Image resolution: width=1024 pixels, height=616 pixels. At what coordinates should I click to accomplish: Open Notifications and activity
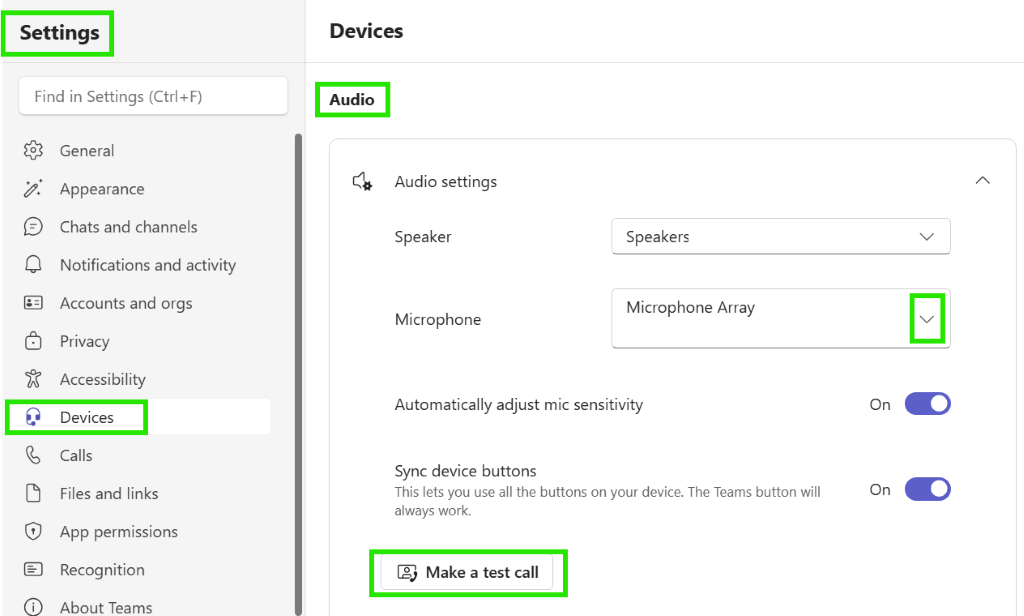coord(148,265)
